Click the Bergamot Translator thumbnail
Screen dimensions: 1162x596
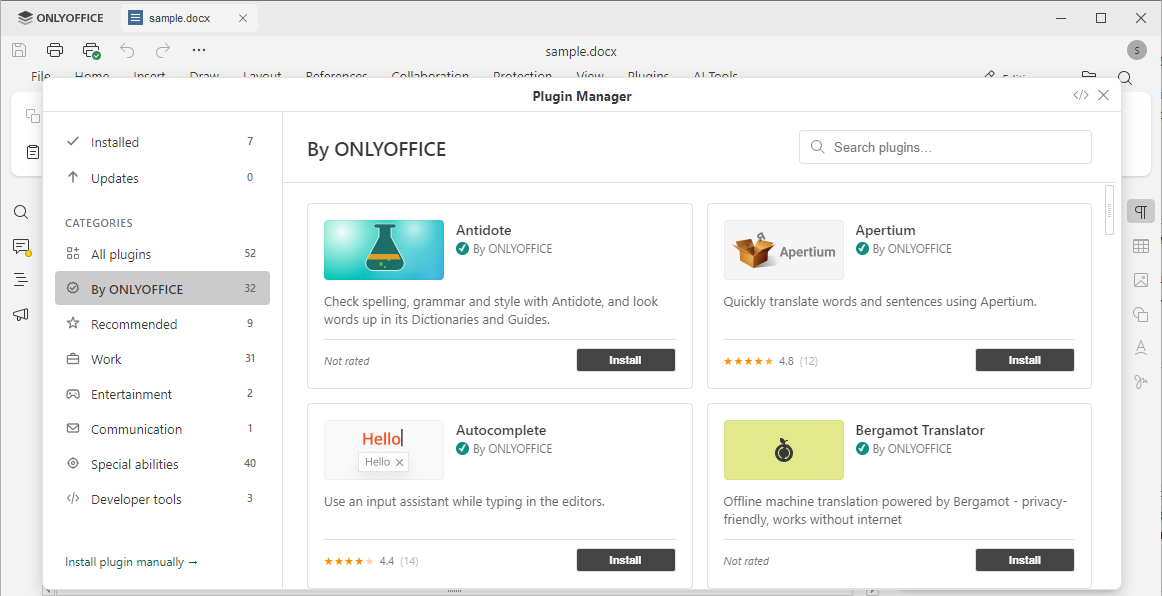(x=783, y=450)
